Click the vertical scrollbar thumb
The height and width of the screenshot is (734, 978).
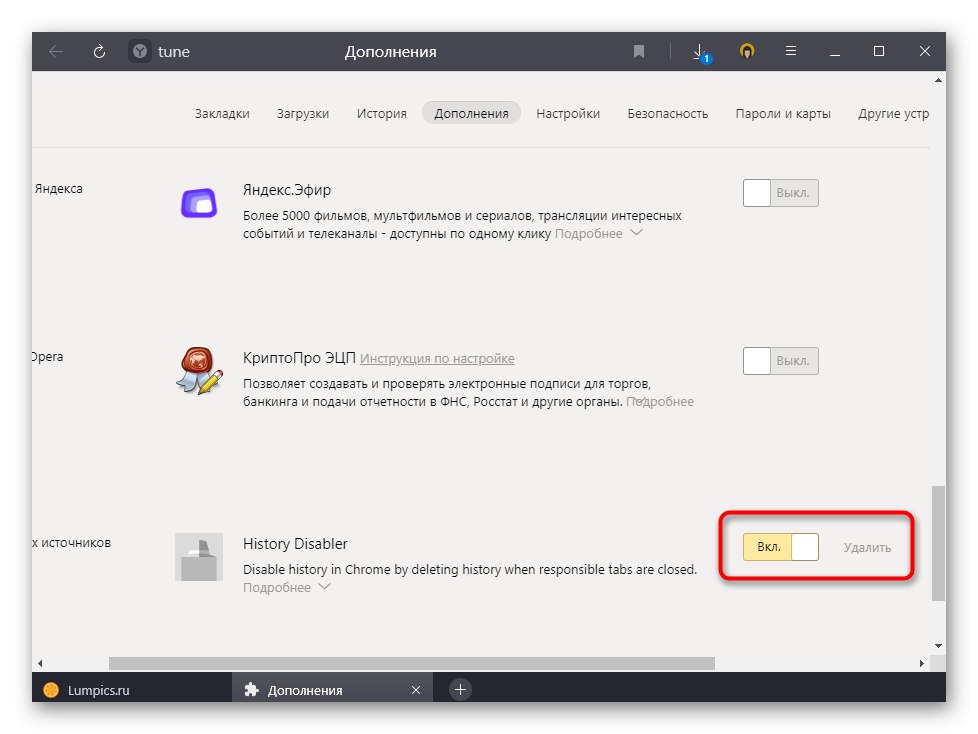938,543
